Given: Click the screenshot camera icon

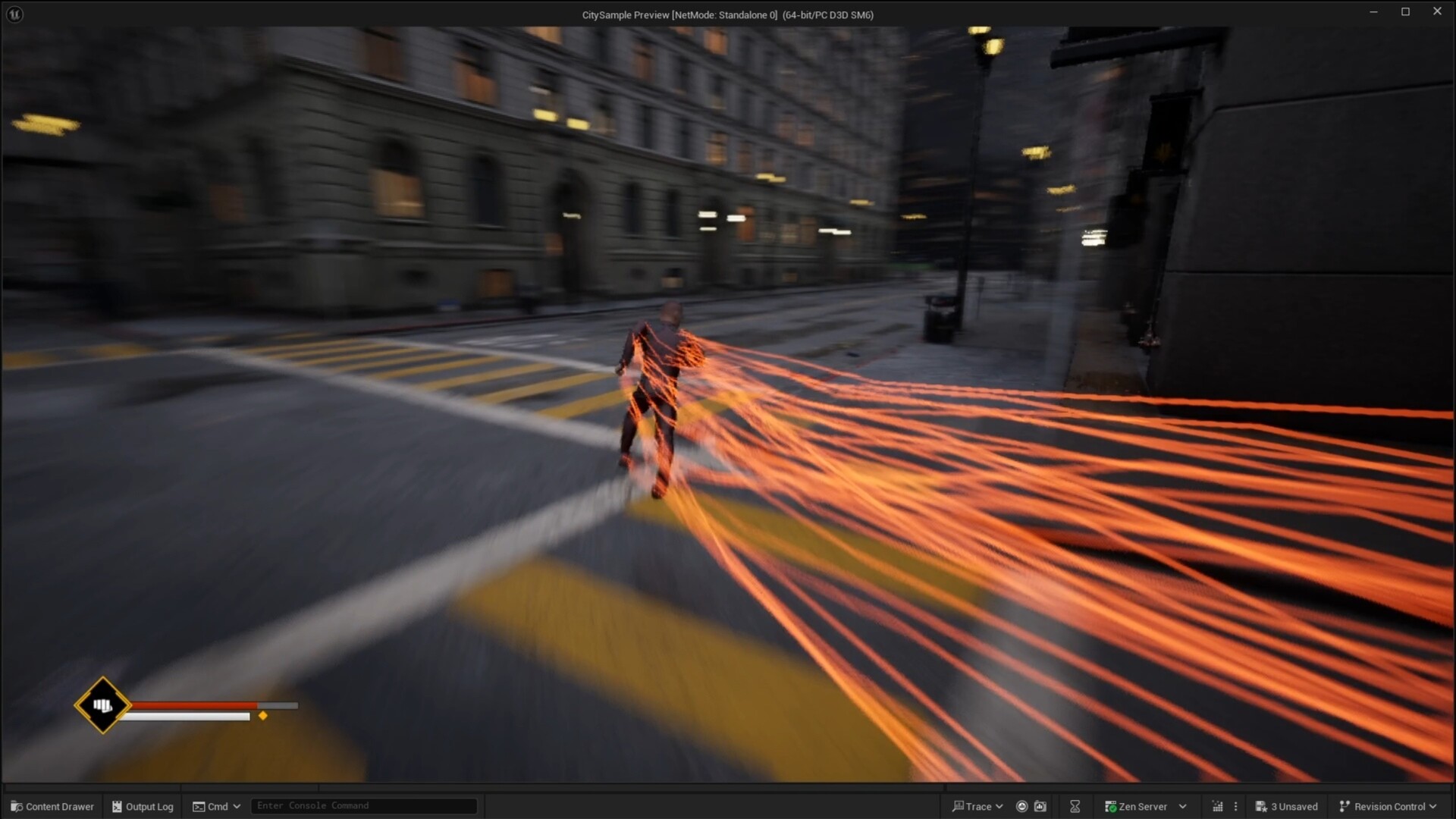Looking at the screenshot, I should 1040,806.
